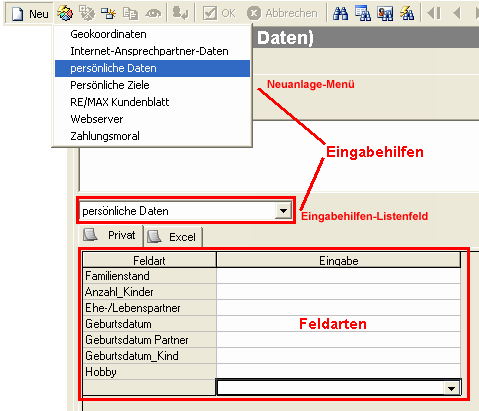Viewport: 479px width, 411px height.
Task: Open dropdown arrow in bottom Eingabe cell
Action: 452,388
